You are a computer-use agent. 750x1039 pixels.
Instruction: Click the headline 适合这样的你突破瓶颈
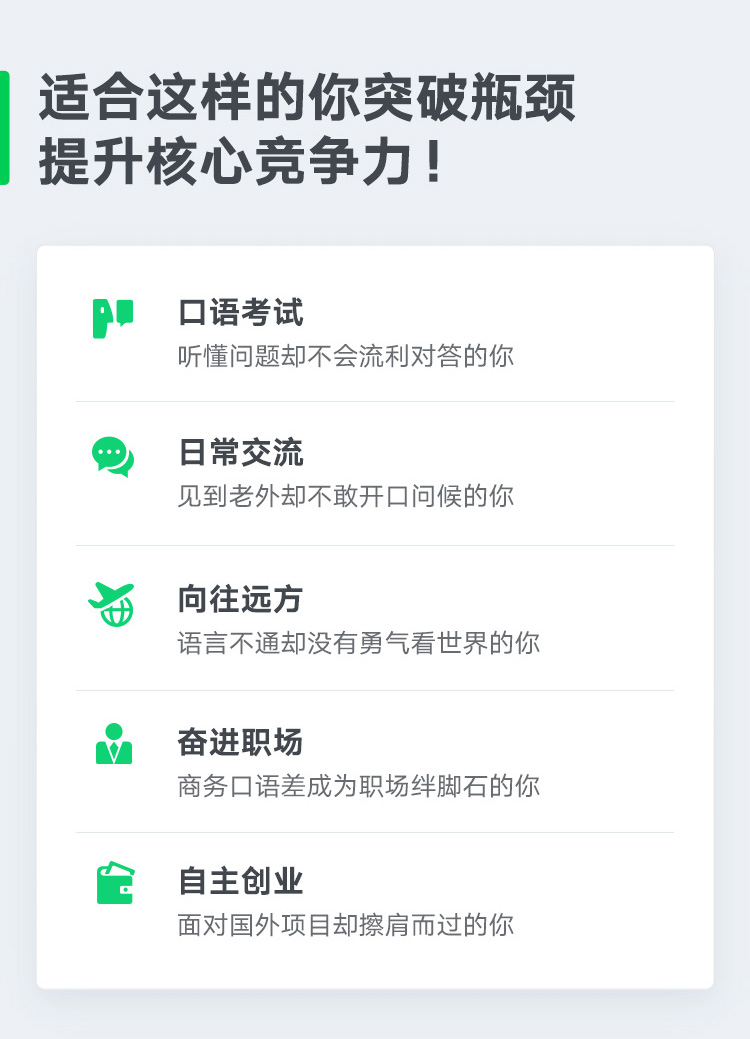click(x=307, y=98)
